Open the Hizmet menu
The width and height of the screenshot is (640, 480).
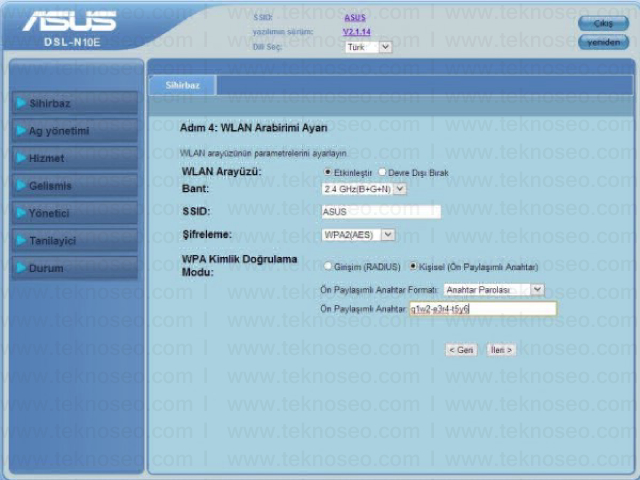[x=75, y=158]
